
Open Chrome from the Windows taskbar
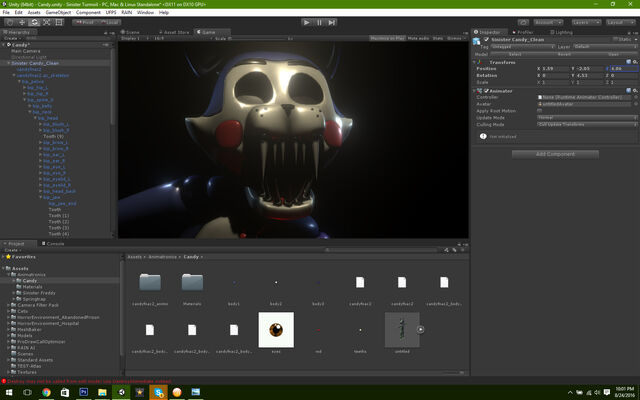[x=46, y=392]
